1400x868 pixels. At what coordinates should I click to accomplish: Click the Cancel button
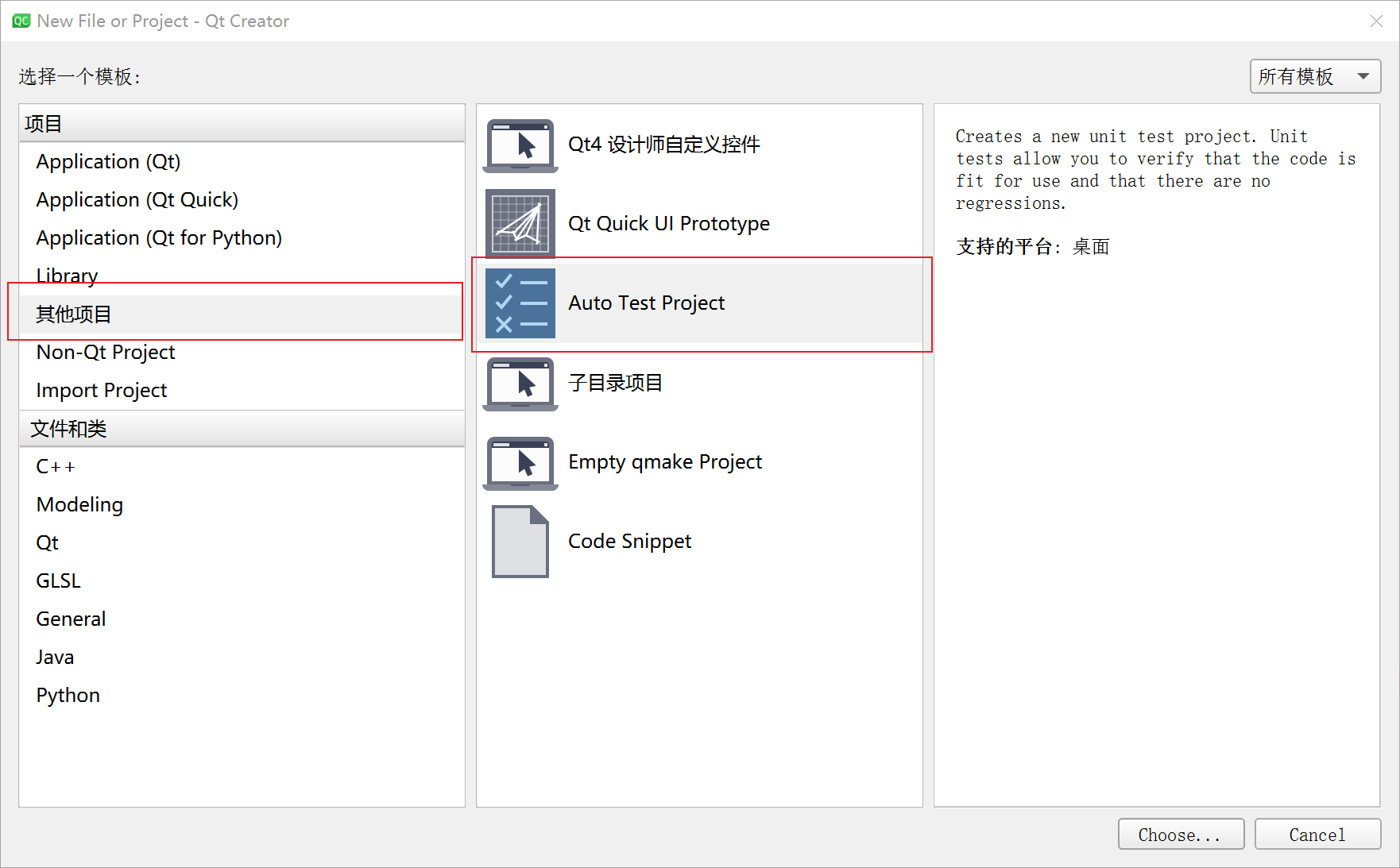click(x=1317, y=835)
